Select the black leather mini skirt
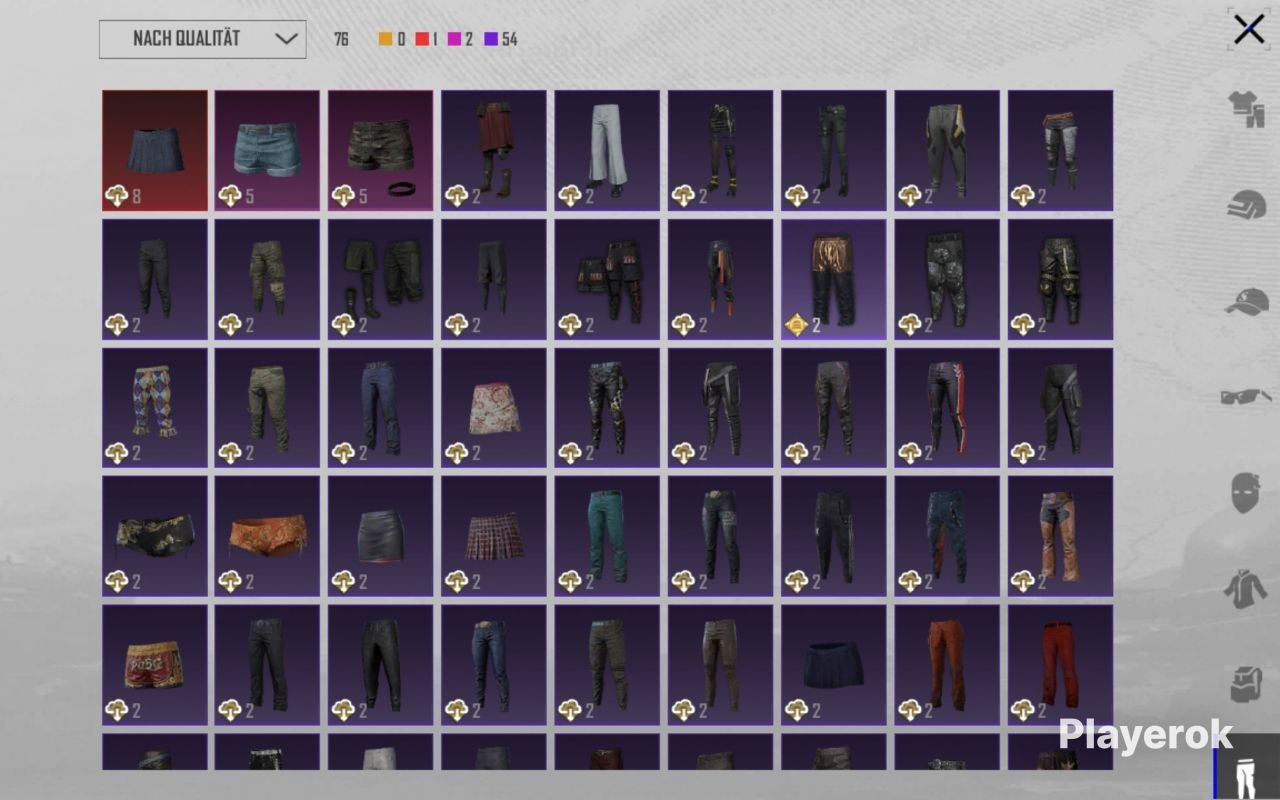 (381, 537)
